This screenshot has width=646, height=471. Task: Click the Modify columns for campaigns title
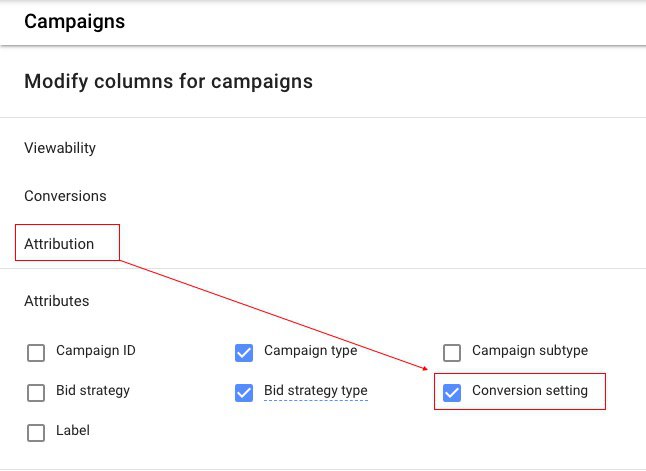(x=168, y=82)
